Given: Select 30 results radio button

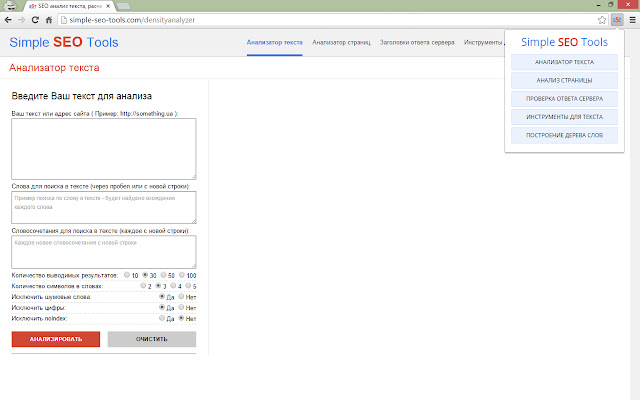Looking at the screenshot, I should click(145, 275).
